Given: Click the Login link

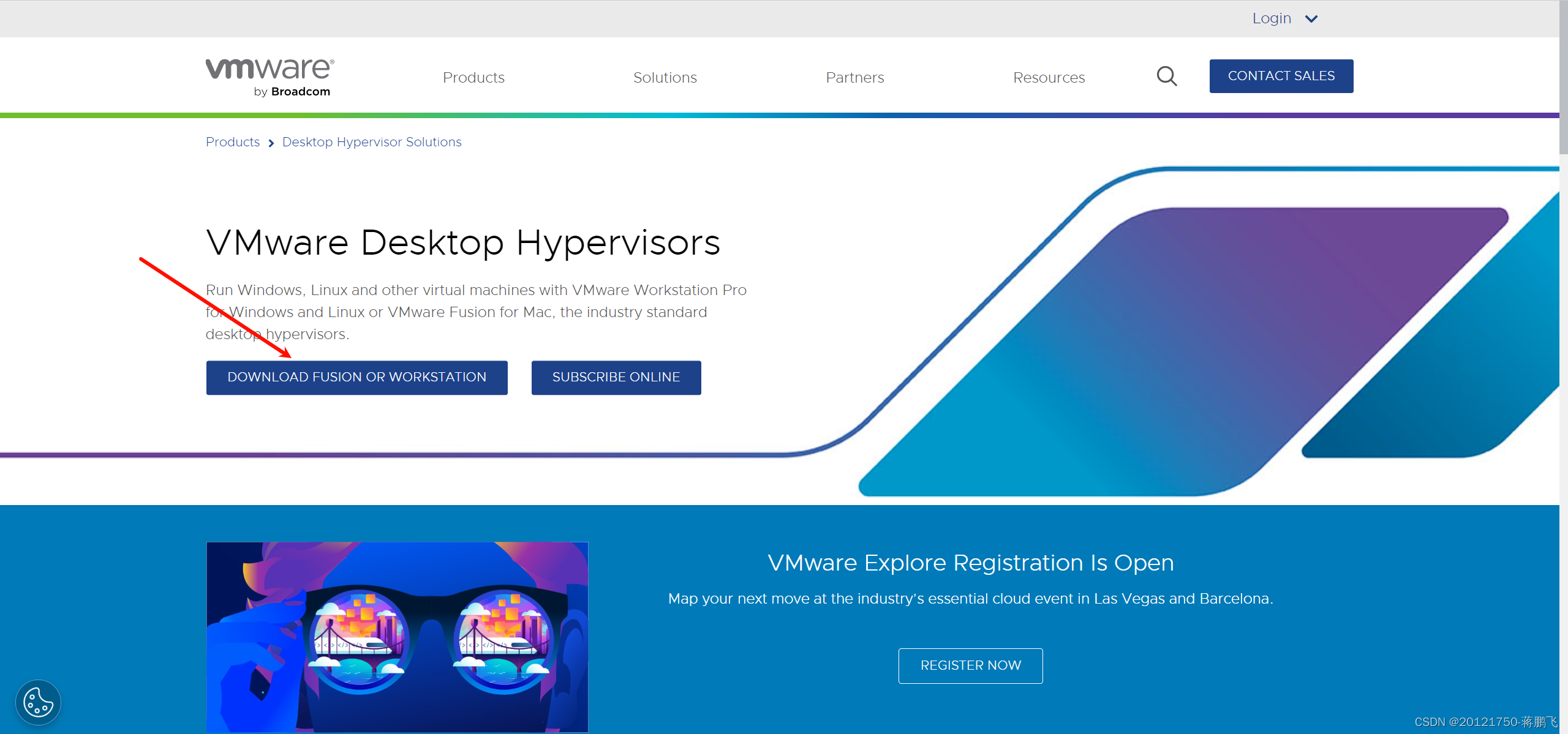Looking at the screenshot, I should 1272,18.
